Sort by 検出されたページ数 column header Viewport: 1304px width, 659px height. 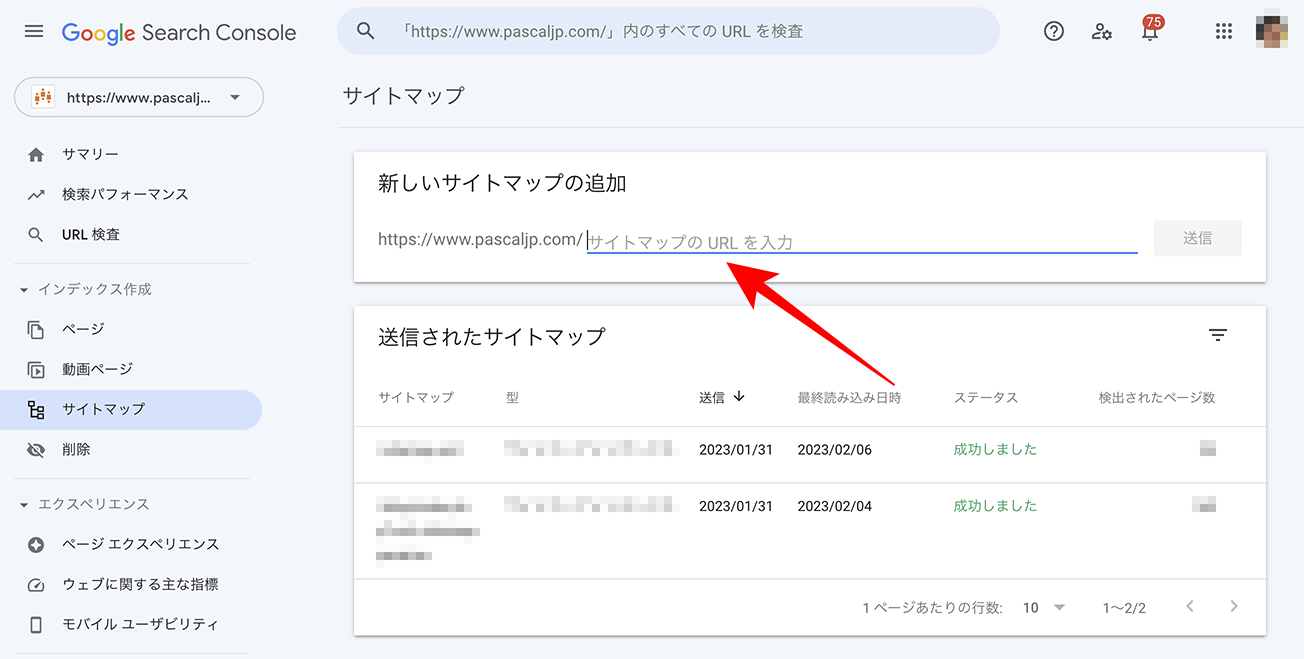tap(1157, 397)
